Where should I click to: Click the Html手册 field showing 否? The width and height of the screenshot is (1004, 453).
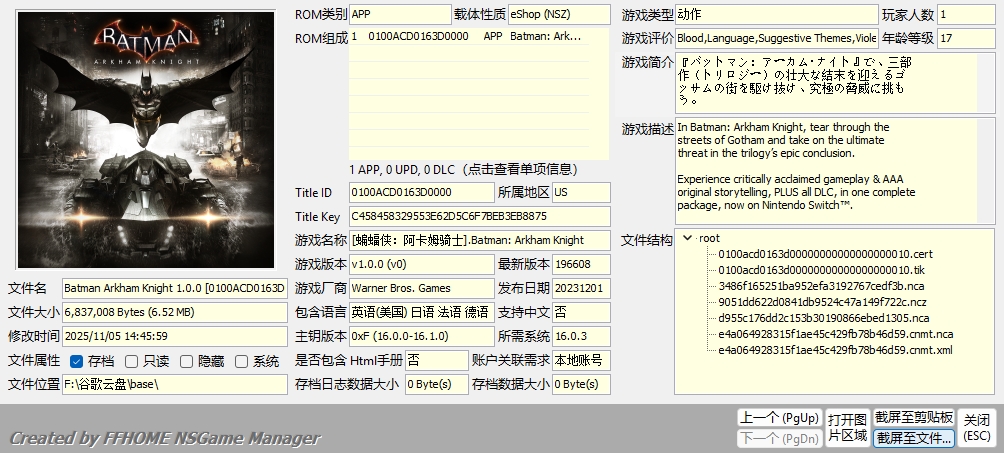(437, 360)
